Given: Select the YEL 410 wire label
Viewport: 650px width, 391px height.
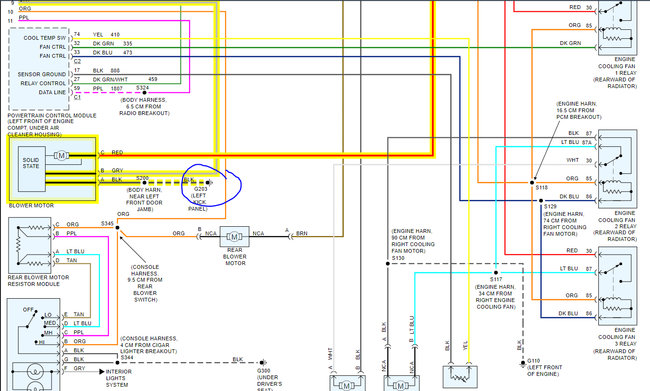Looking at the screenshot, I should pos(106,35).
